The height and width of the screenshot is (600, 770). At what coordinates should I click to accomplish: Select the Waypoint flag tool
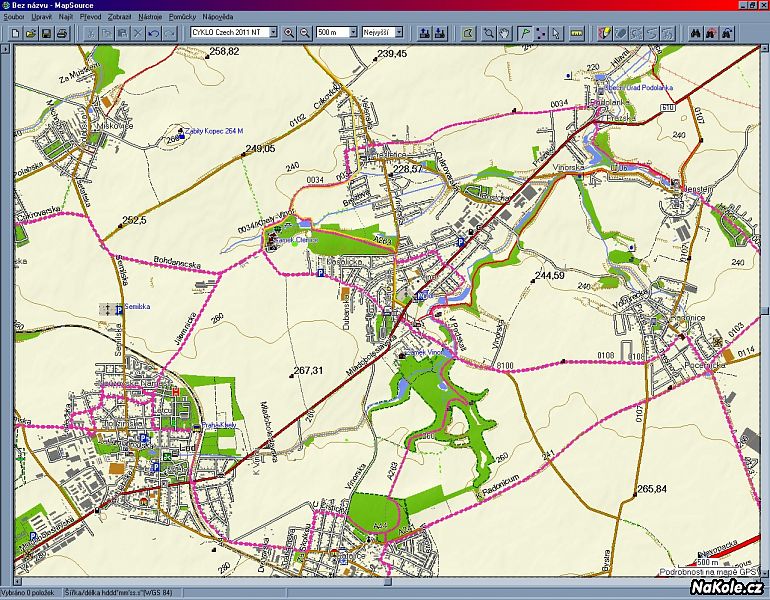tap(525, 33)
